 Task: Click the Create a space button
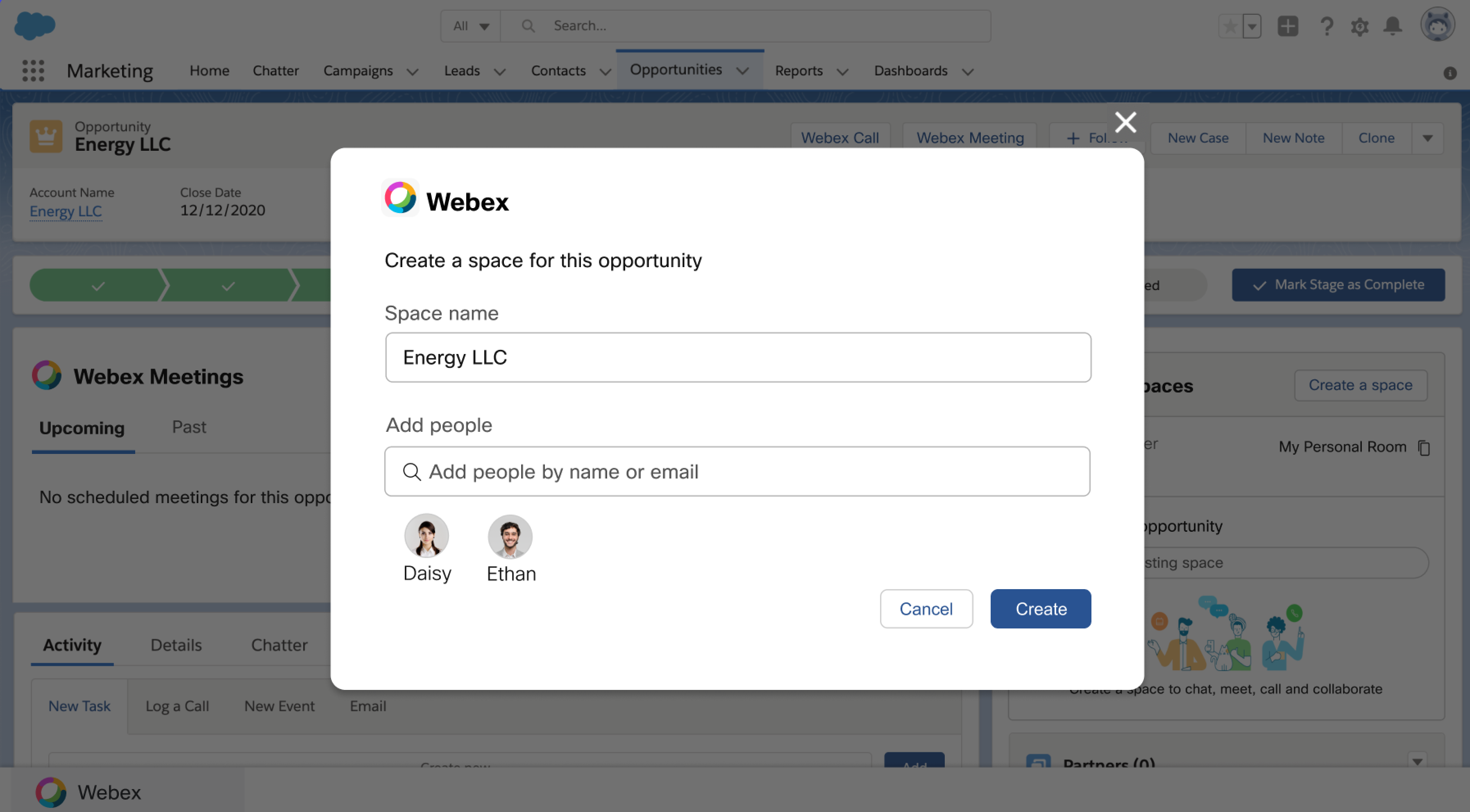point(1361,385)
